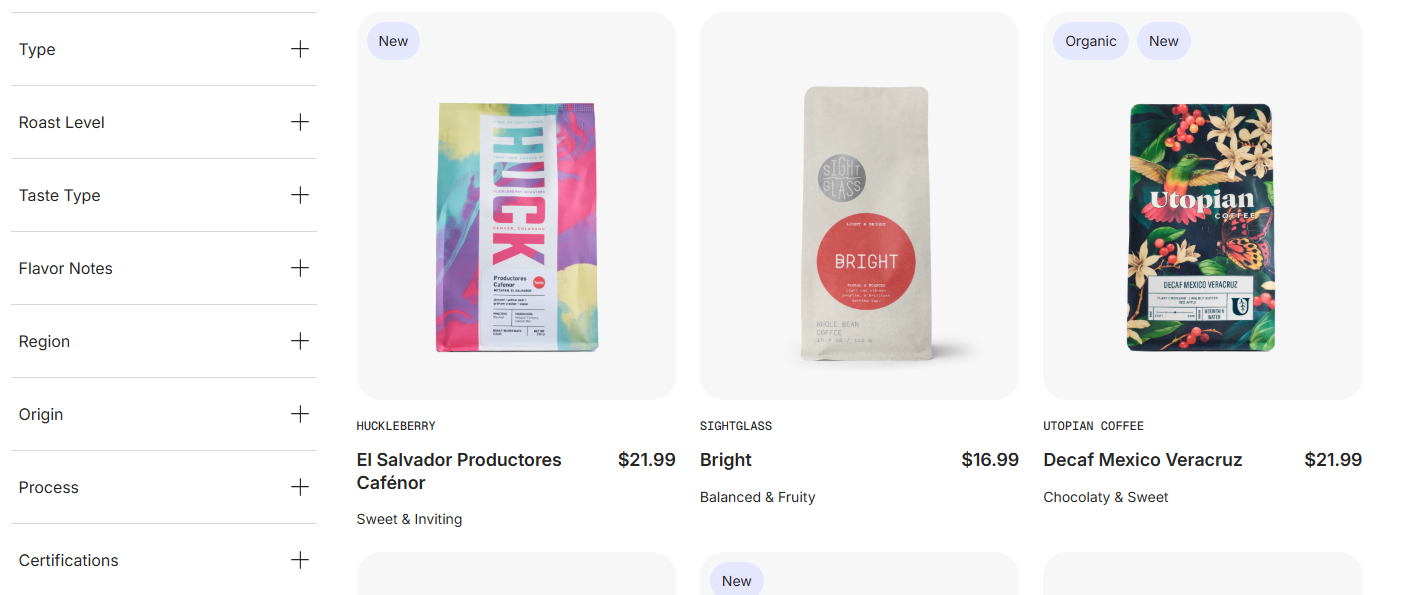Image resolution: width=1403 pixels, height=595 pixels.
Task: Open Taste Type filter via plus icon
Action: click(300, 195)
